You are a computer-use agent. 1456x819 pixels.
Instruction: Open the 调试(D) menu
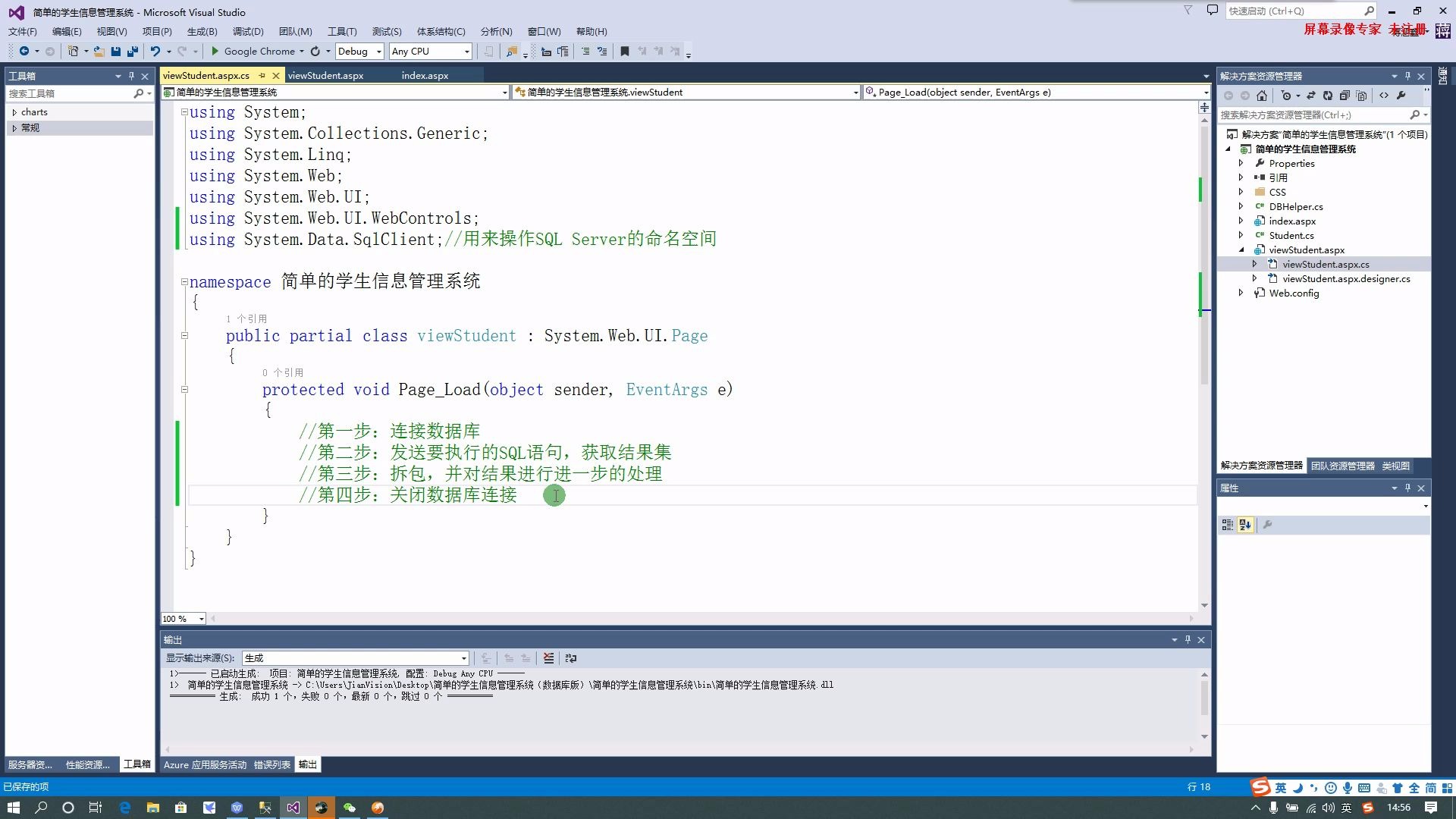click(248, 31)
